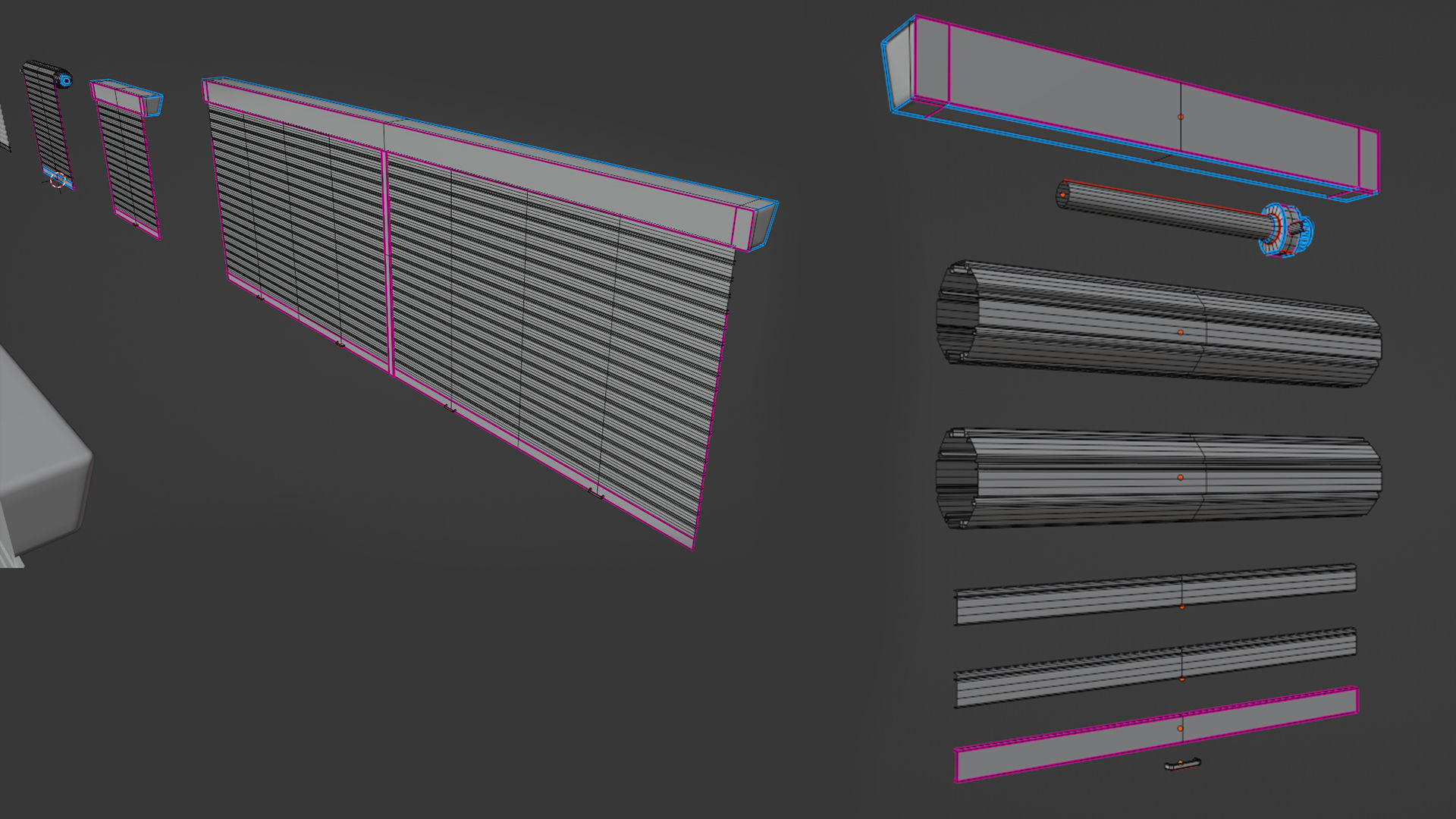
Task: Select the tiny handle piece below bottom bar
Action: tap(1182, 764)
